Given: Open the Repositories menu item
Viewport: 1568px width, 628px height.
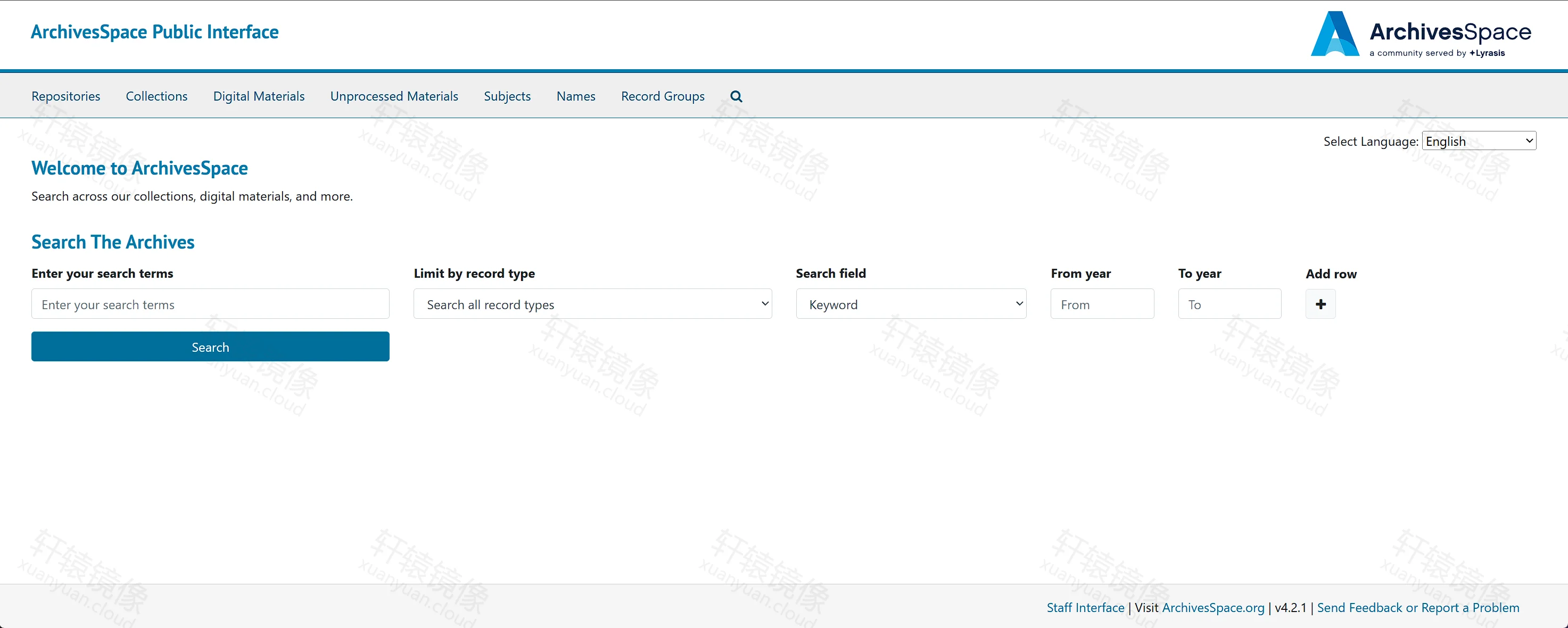Looking at the screenshot, I should [x=66, y=96].
